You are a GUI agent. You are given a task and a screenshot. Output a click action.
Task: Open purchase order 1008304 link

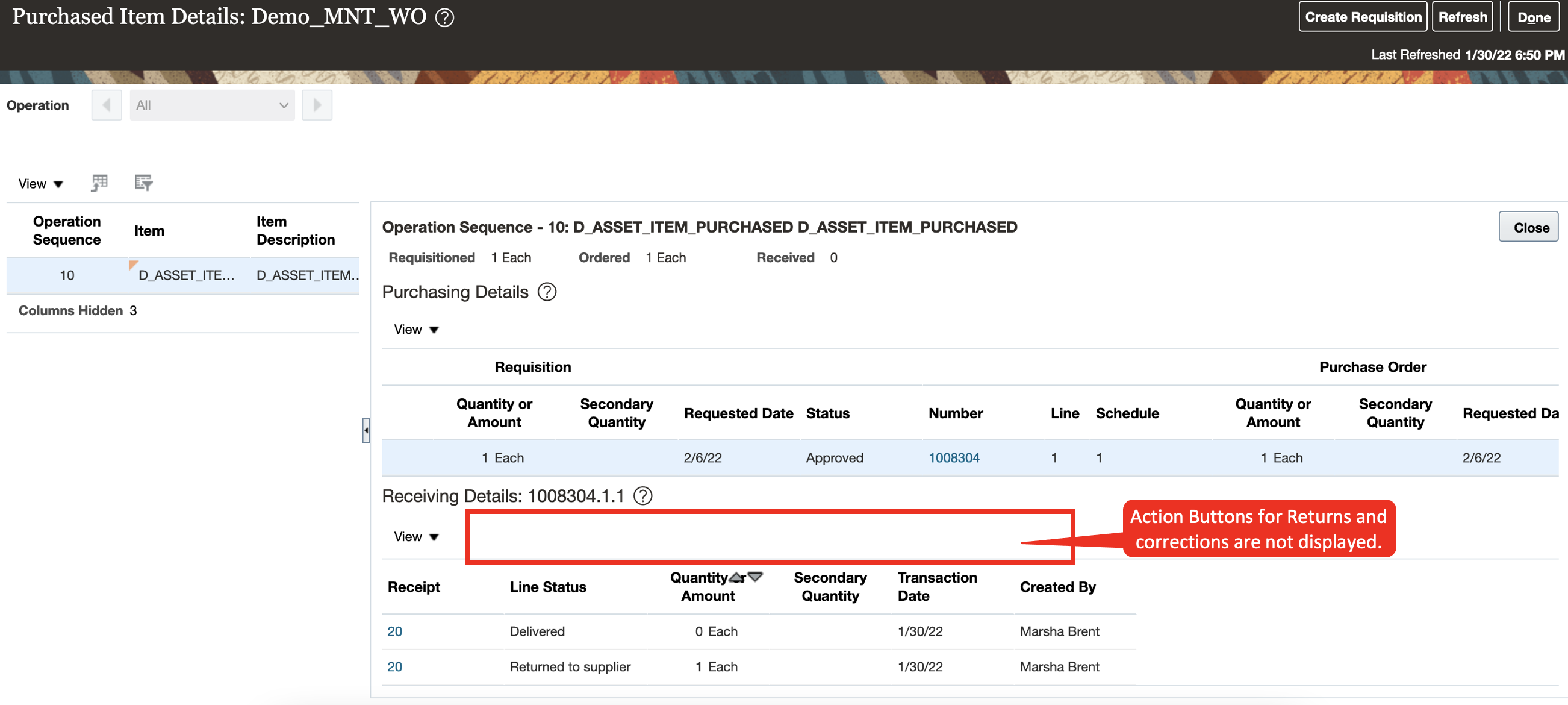click(953, 457)
